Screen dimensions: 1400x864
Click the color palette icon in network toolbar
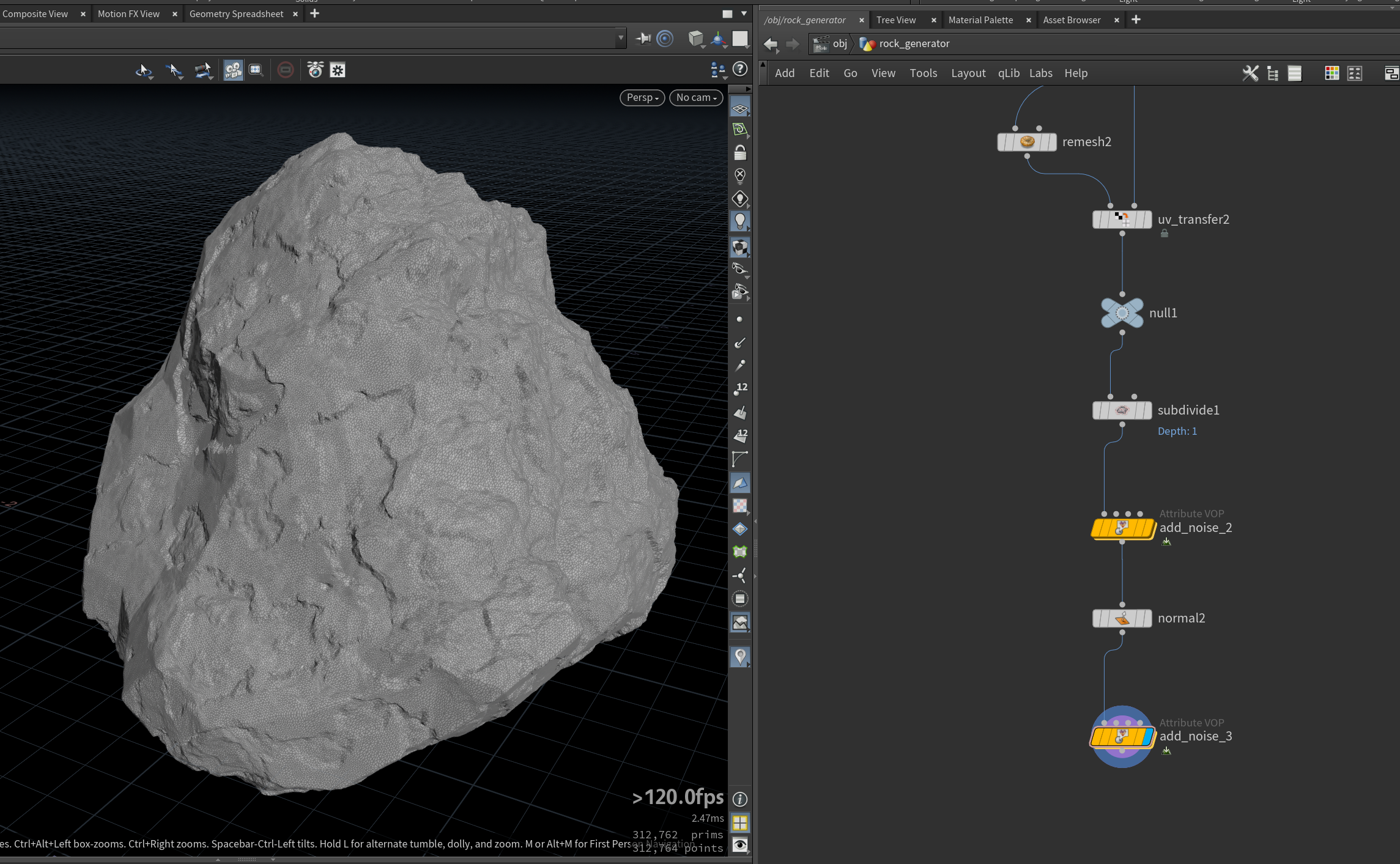(1331, 73)
